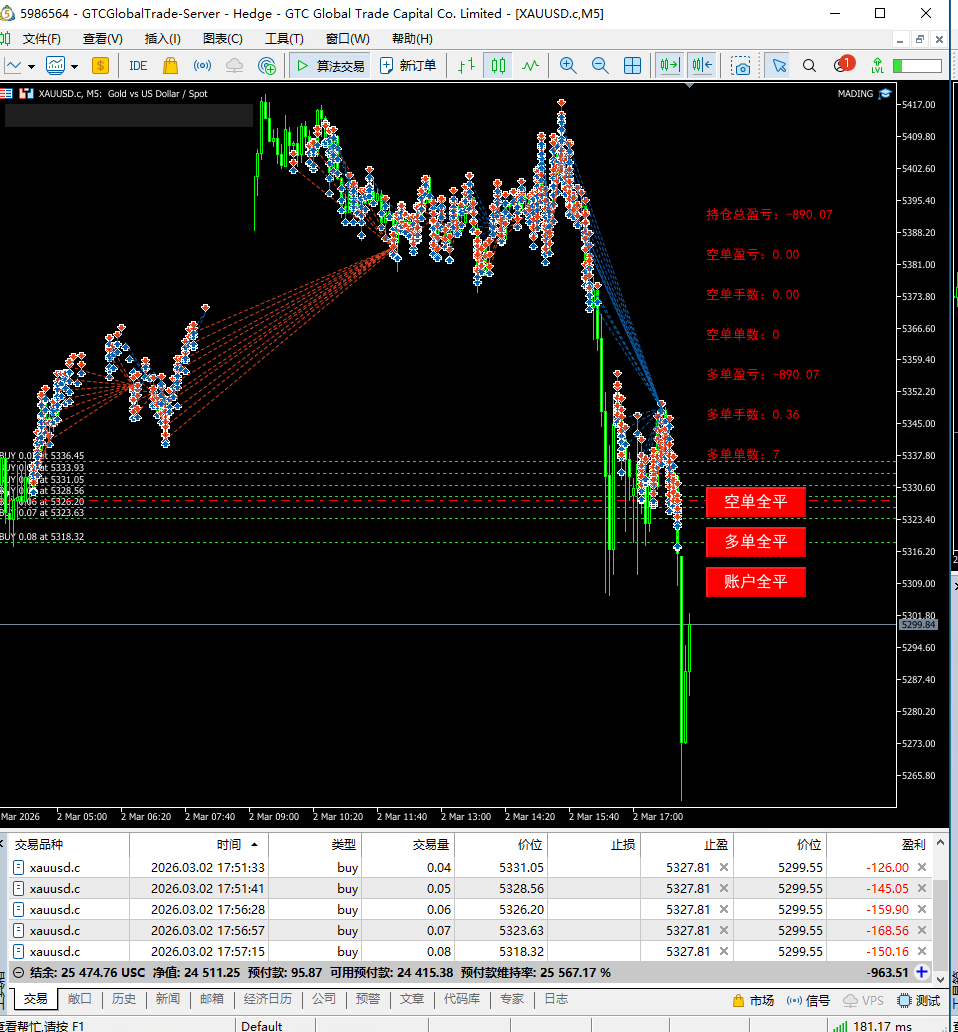Click the 新订单 new order button
The height and width of the screenshot is (1032, 958).
click(409, 66)
